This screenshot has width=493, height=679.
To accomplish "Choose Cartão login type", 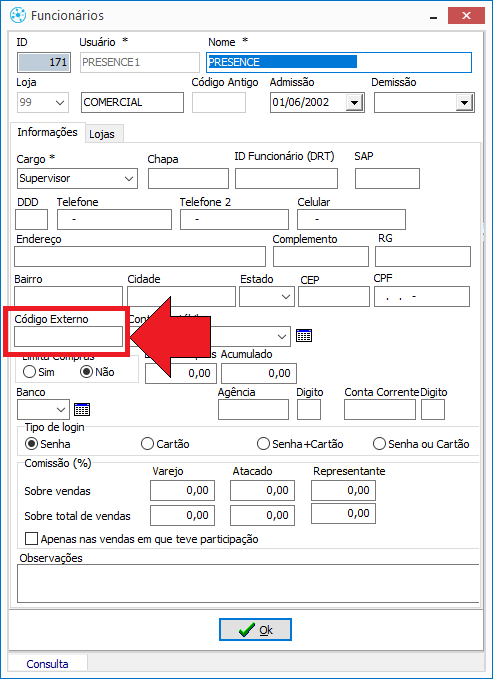I will [147, 444].
